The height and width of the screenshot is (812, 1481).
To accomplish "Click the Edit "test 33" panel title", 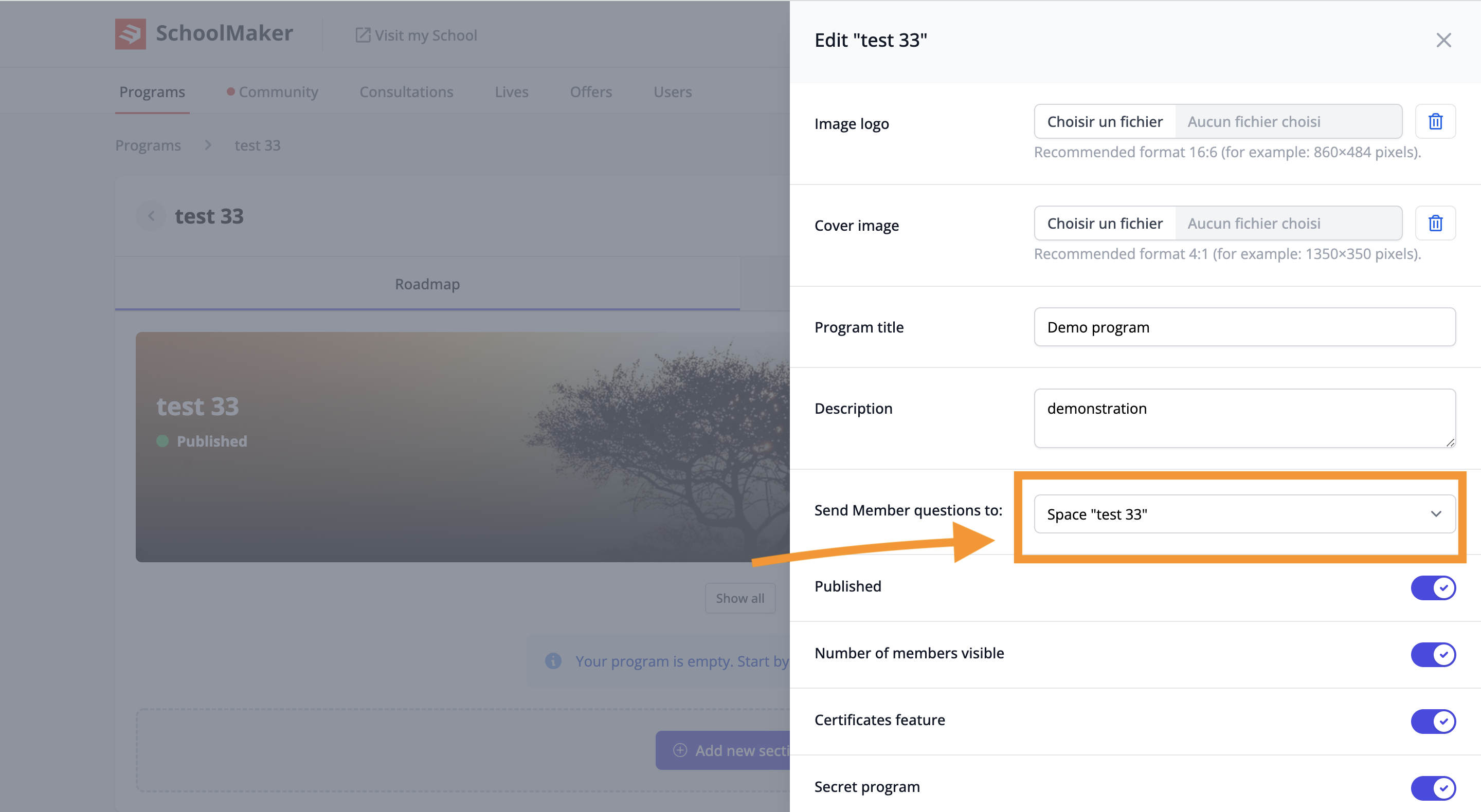I will point(871,40).
